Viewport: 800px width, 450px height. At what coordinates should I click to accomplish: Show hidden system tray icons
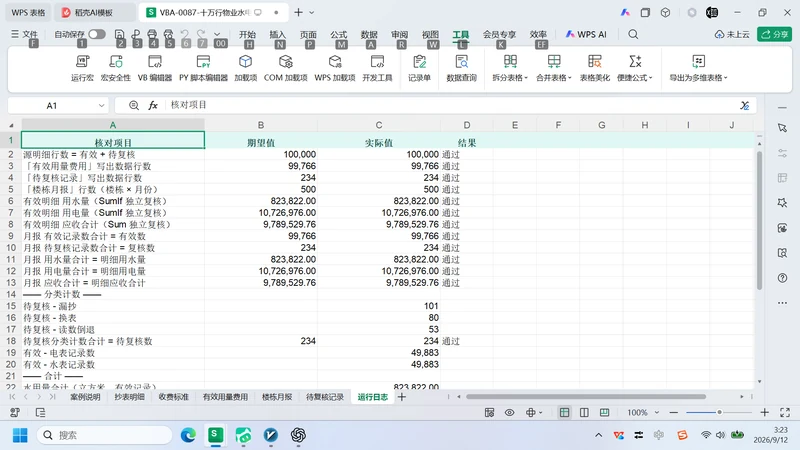pyautogui.click(x=598, y=435)
